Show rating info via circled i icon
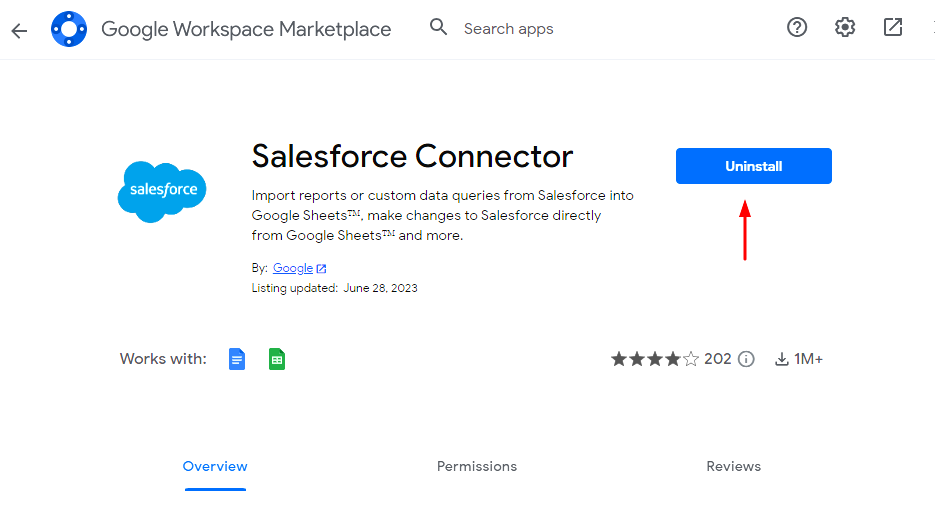The width and height of the screenshot is (935, 507). 746,359
